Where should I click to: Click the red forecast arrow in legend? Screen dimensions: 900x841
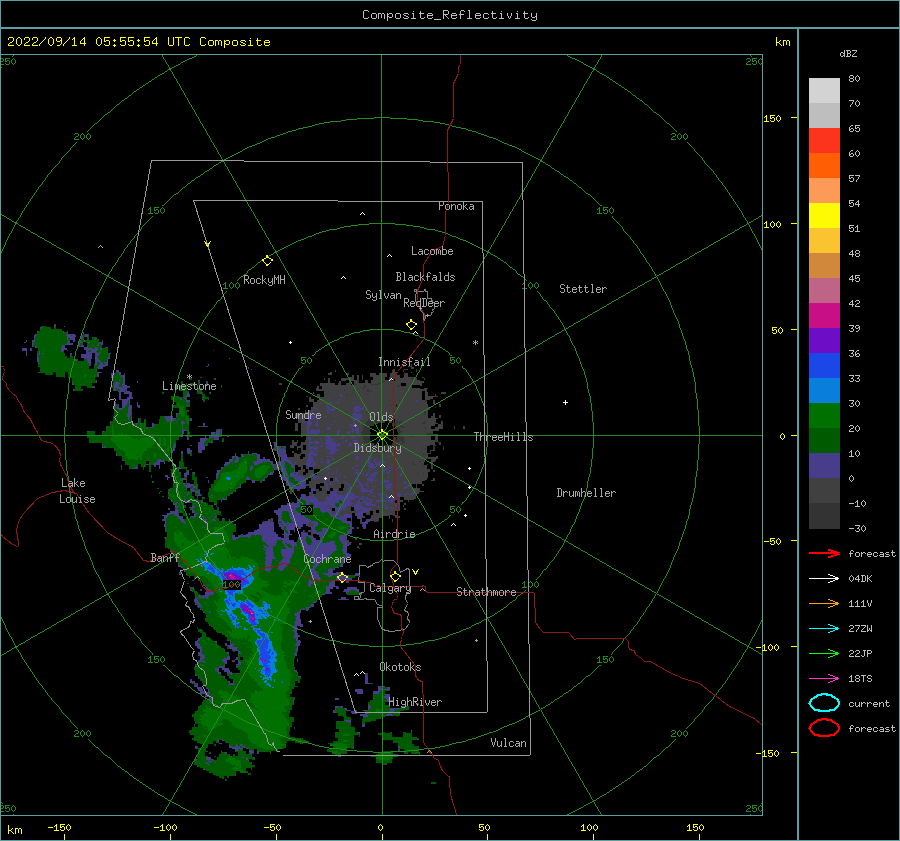tap(824, 553)
